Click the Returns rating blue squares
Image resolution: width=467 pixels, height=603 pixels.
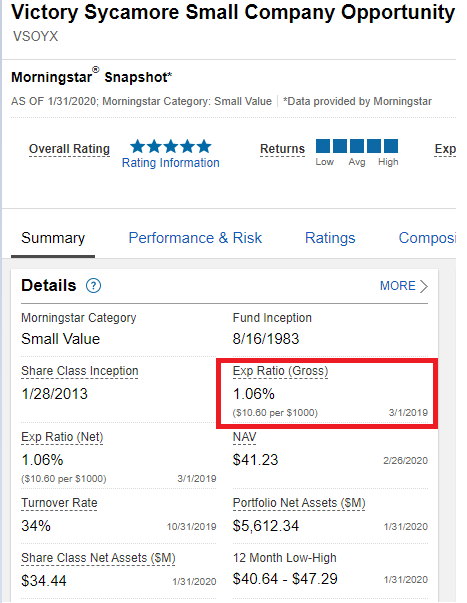(357, 146)
